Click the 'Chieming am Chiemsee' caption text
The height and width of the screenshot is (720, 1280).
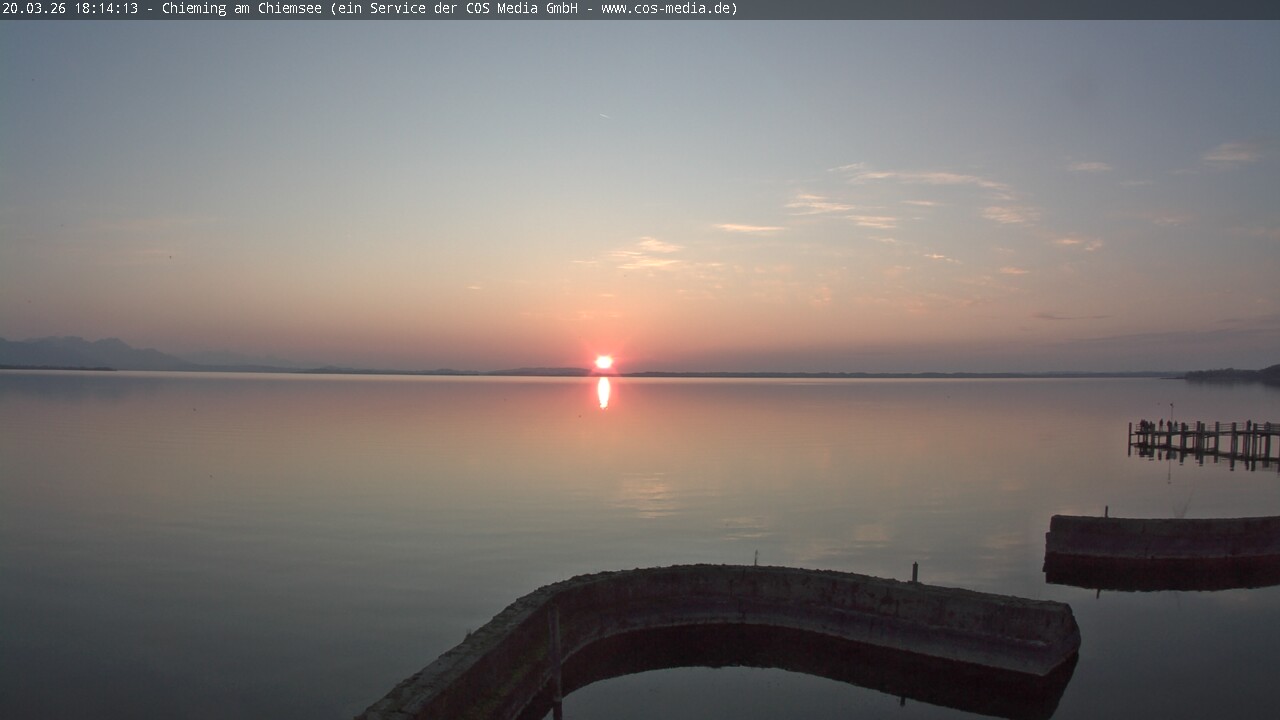(x=241, y=9)
